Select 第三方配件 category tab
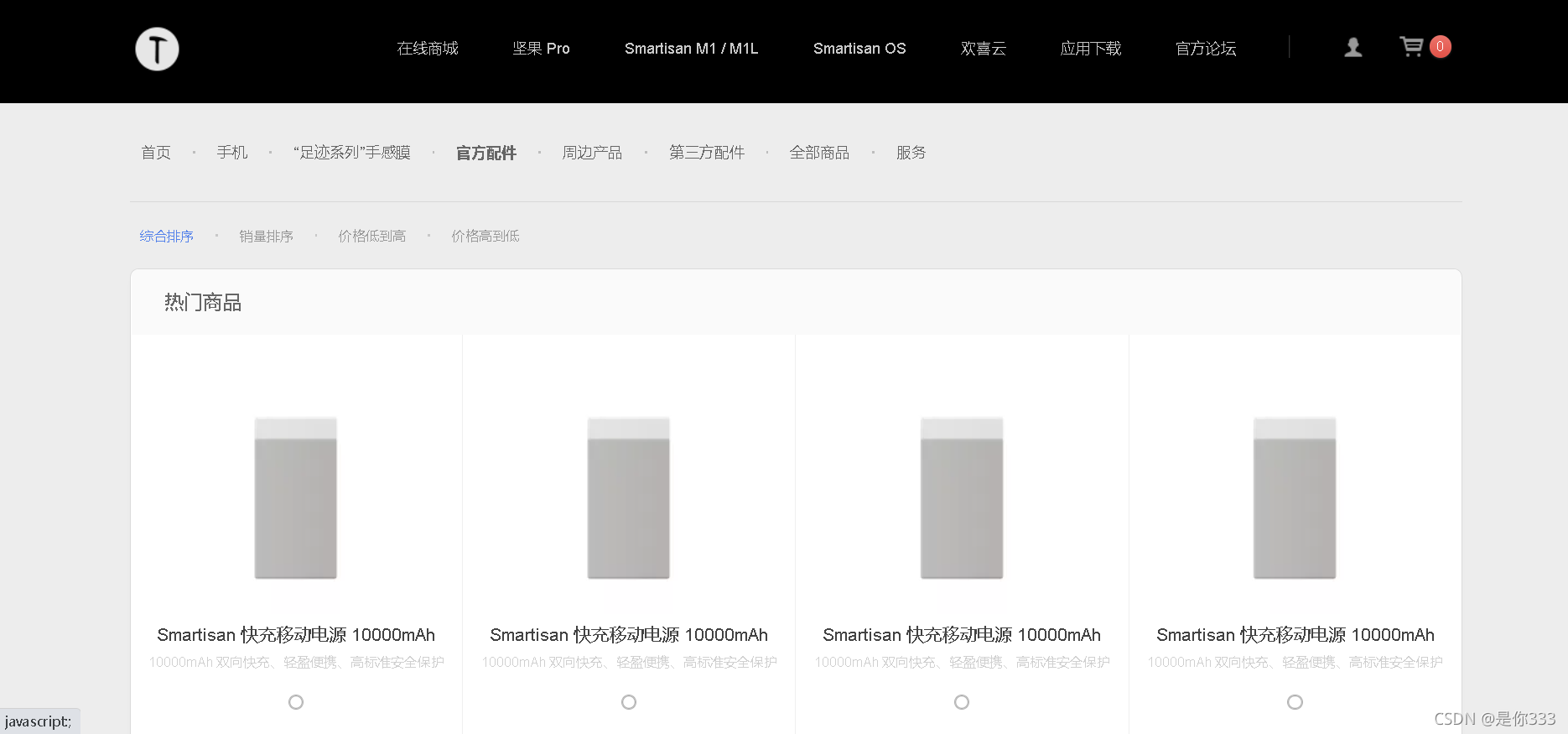Screen dimensions: 1568x734 (x=707, y=153)
